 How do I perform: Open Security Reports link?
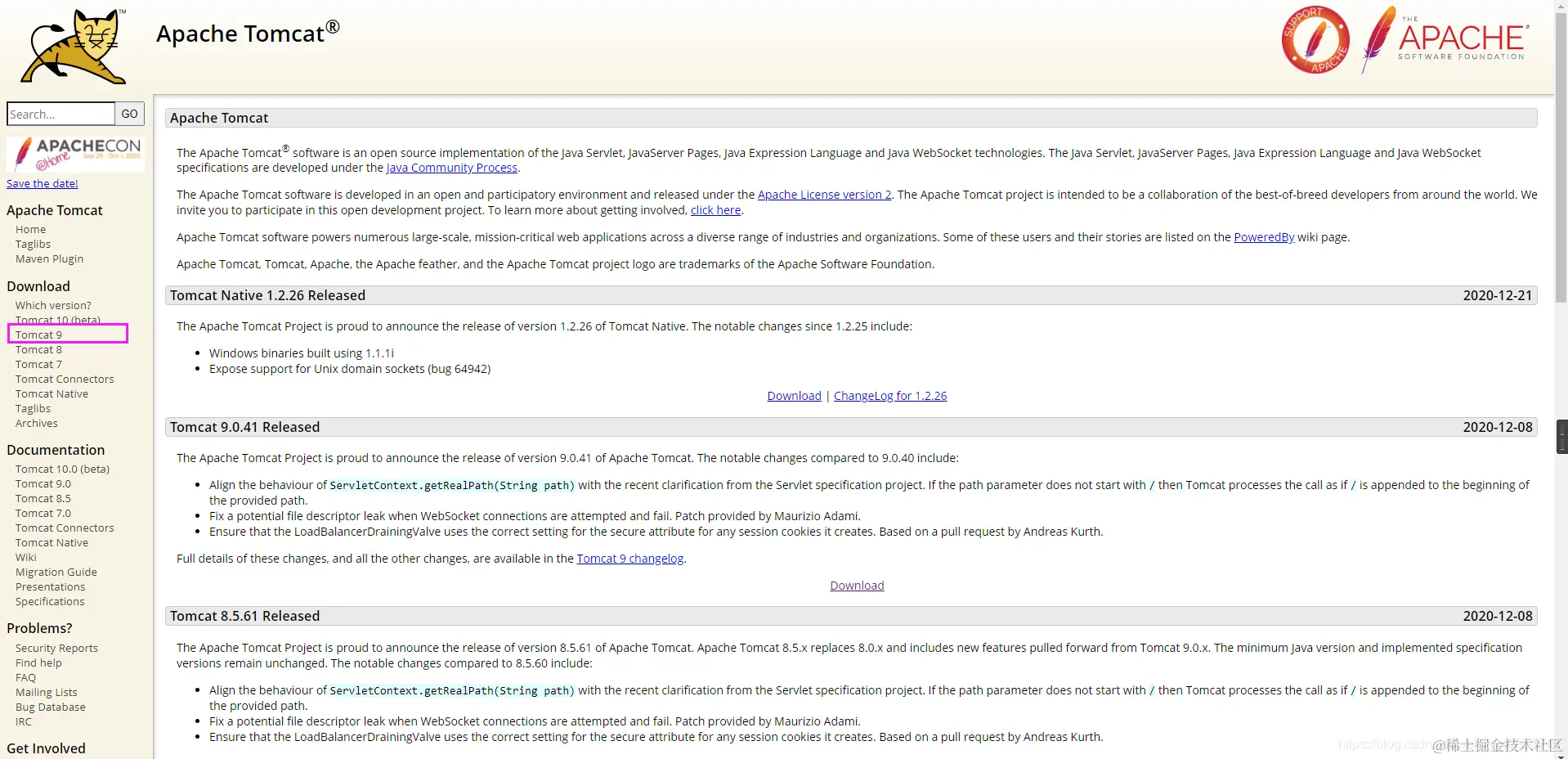click(x=56, y=649)
